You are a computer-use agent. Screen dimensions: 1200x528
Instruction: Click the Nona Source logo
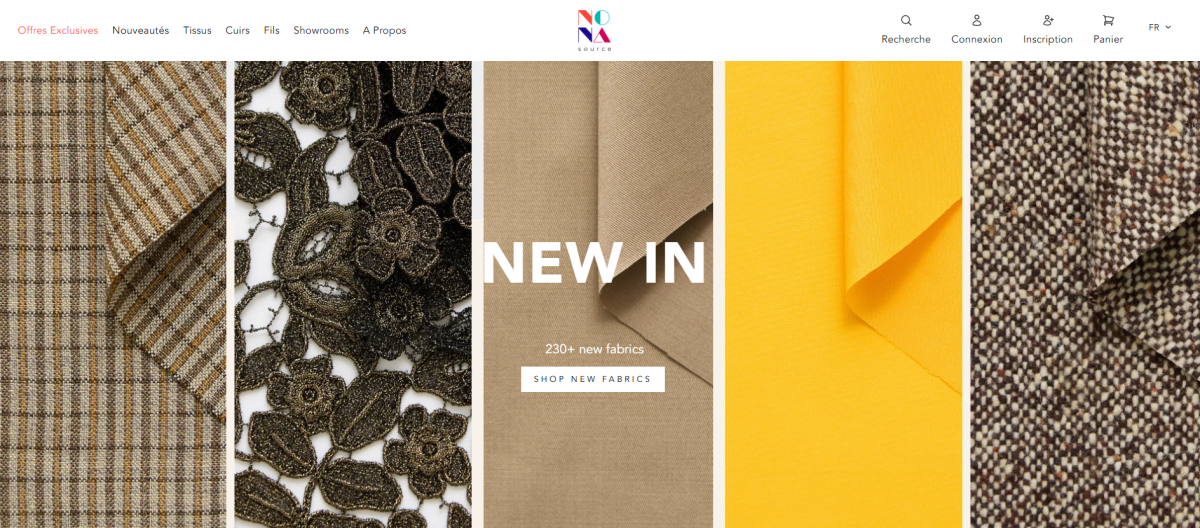tap(594, 30)
